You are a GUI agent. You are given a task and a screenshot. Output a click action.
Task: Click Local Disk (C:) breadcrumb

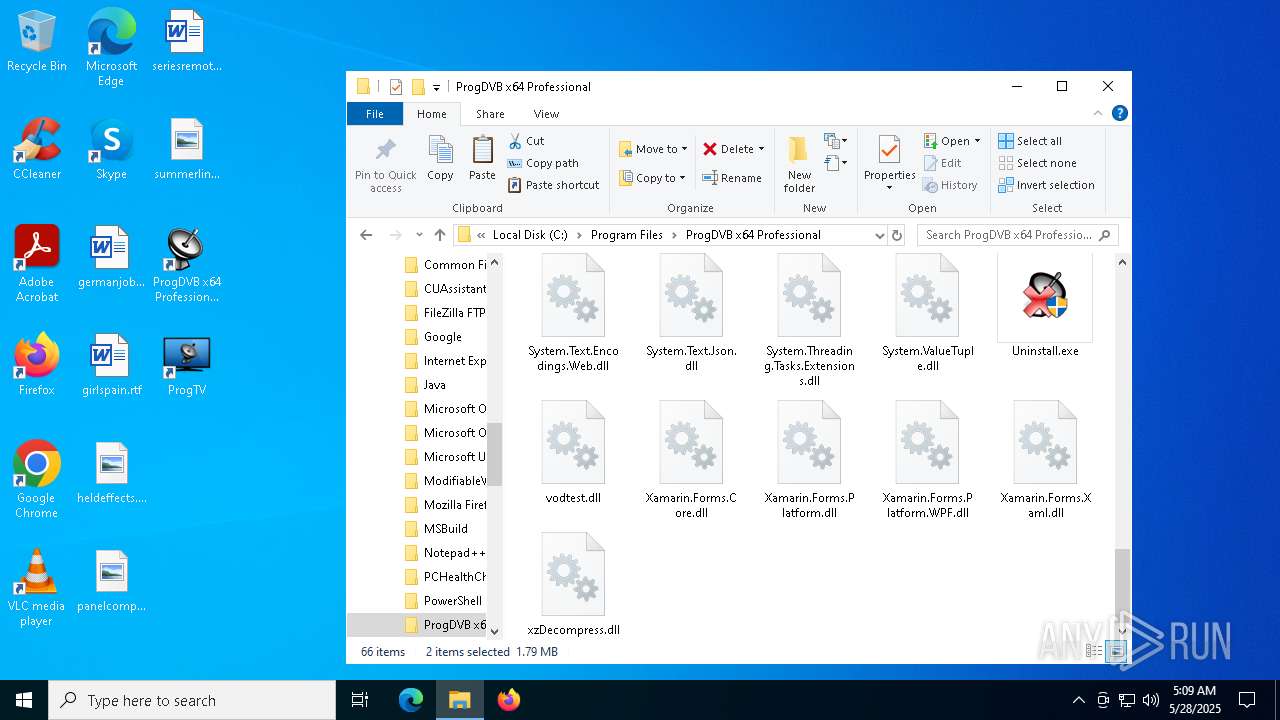click(530, 235)
